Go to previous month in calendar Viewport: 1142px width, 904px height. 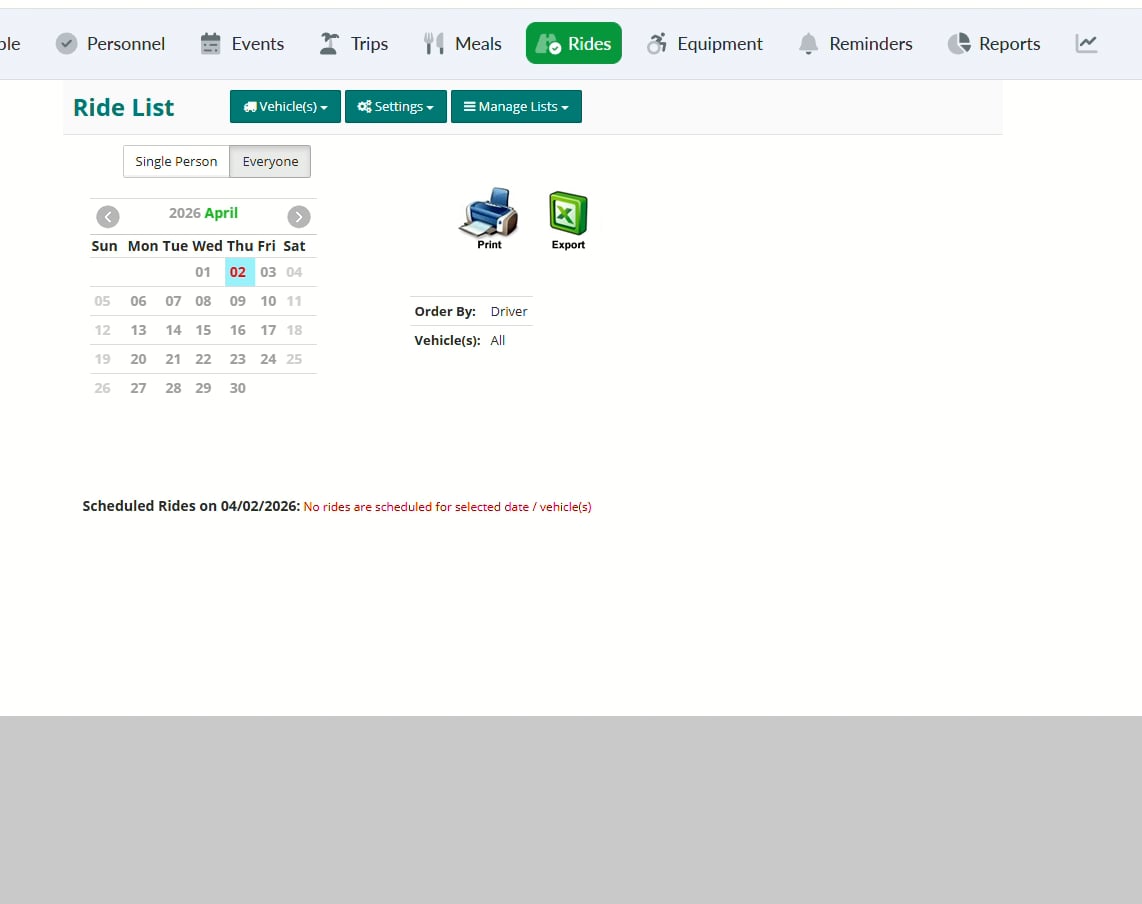[108, 216]
